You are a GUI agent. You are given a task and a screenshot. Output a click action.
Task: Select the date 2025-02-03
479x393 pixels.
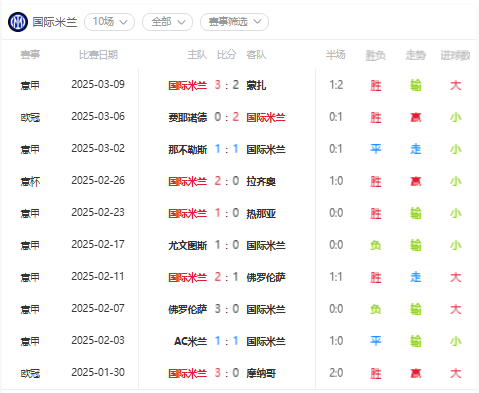point(98,340)
